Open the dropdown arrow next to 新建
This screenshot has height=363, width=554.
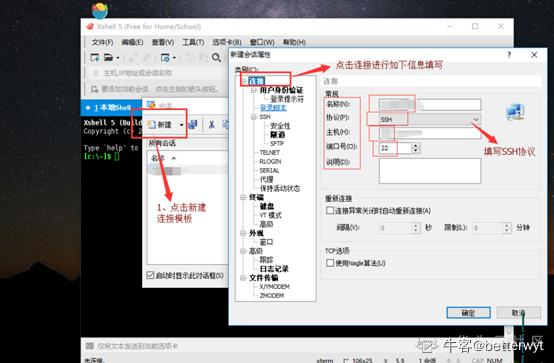pos(181,125)
